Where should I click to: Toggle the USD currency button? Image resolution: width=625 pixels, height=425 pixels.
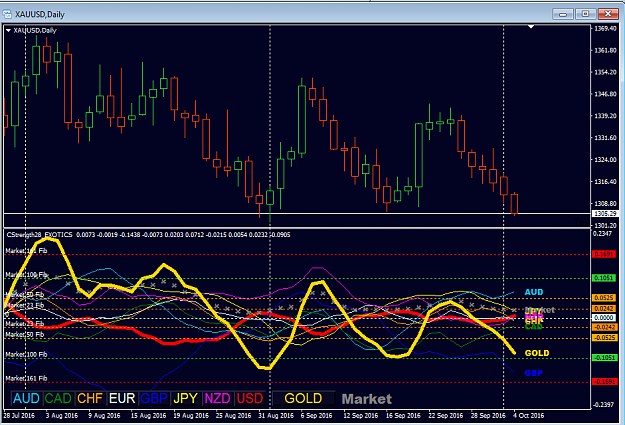pos(250,398)
